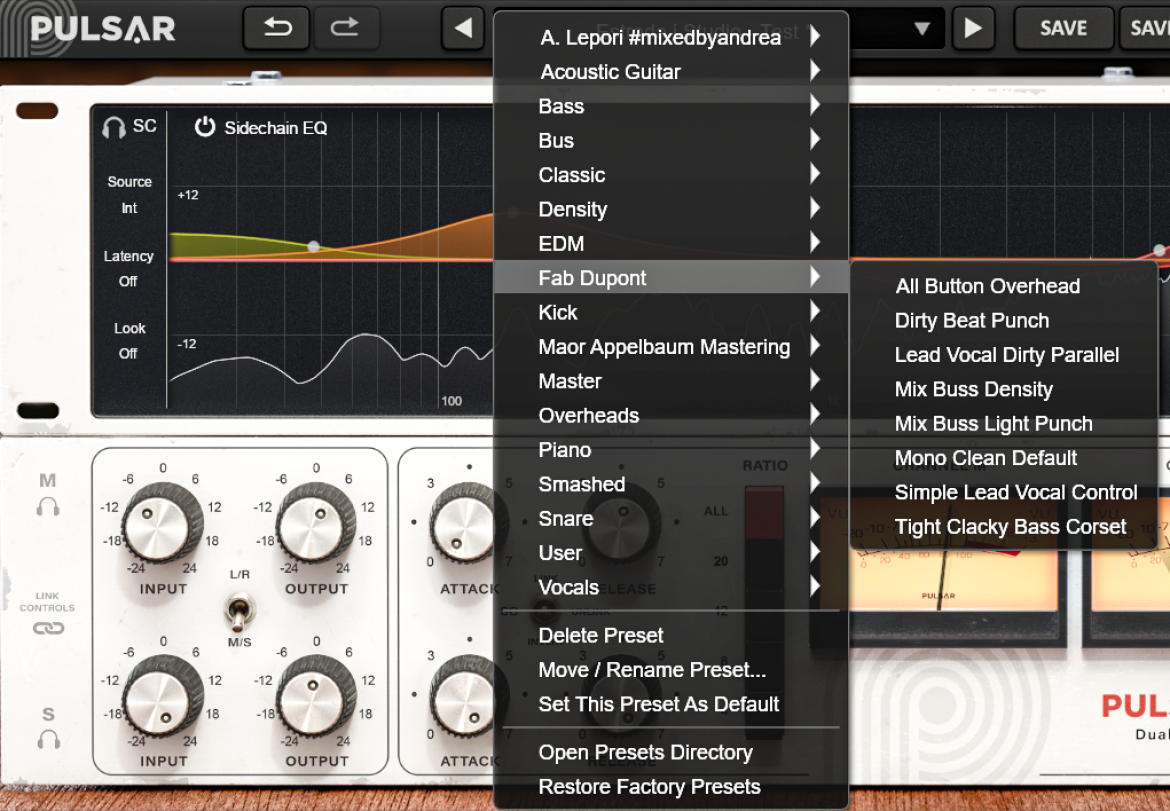Choose Restore Factory Presets

tap(671, 786)
